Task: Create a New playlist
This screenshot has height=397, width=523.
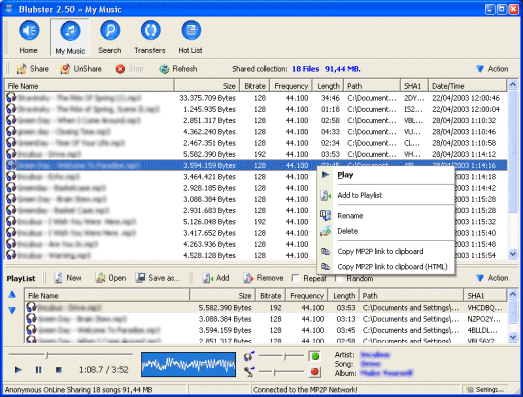Action: tap(68, 278)
